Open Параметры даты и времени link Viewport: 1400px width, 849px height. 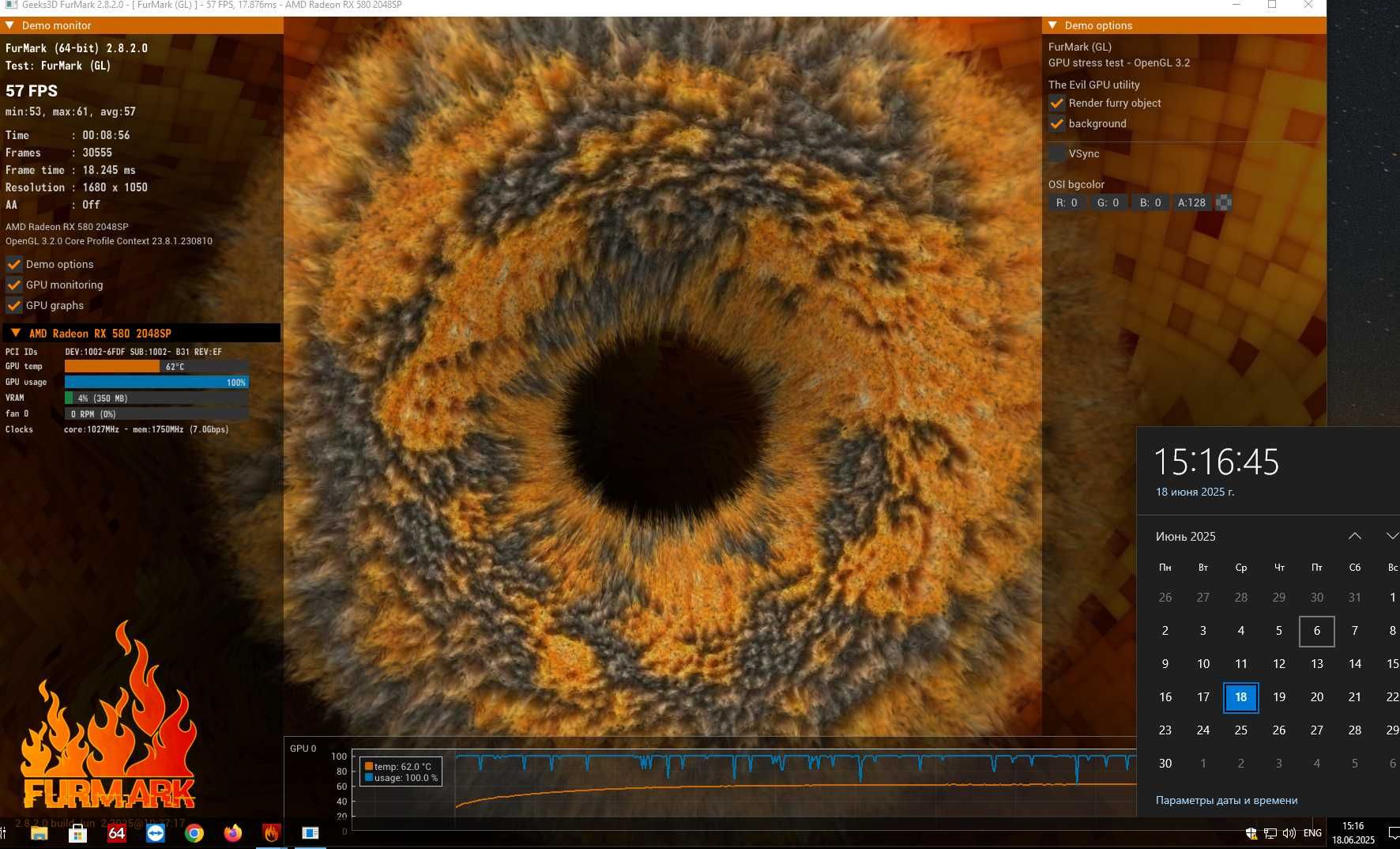click(1226, 800)
